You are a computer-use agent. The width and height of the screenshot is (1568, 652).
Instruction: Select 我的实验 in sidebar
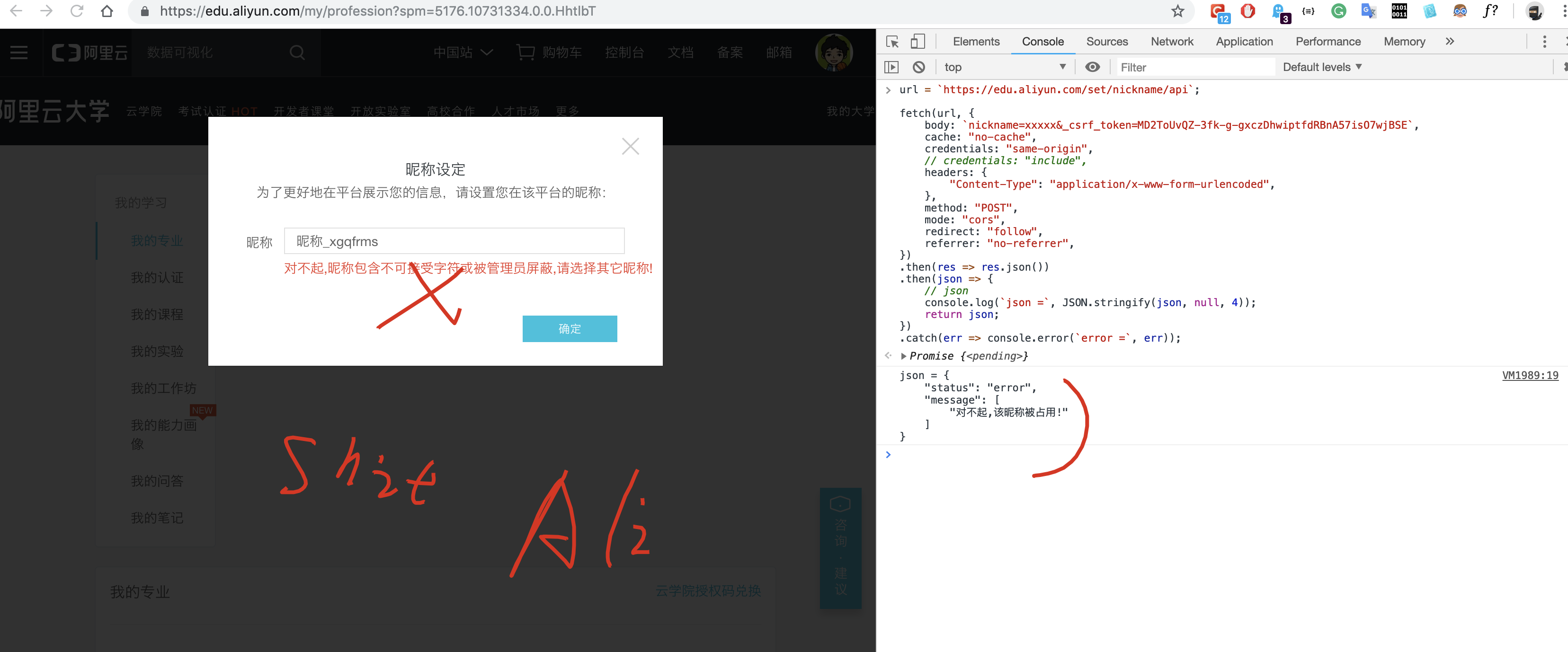pyautogui.click(x=157, y=351)
